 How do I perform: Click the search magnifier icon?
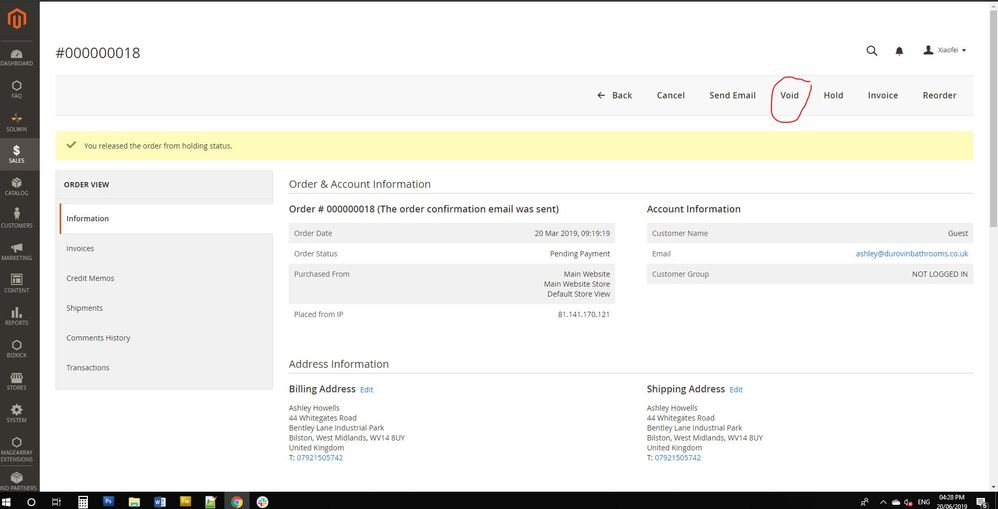872,50
